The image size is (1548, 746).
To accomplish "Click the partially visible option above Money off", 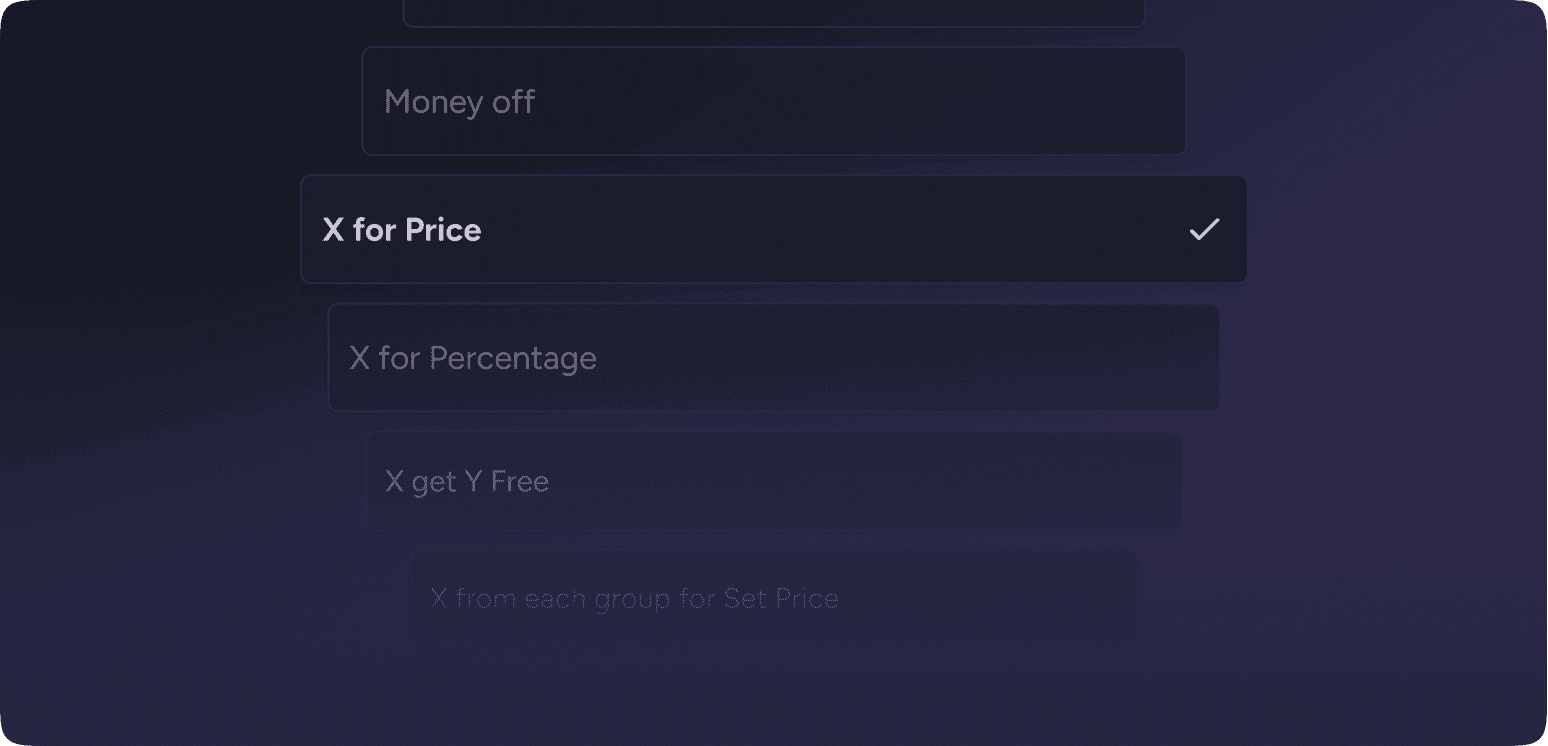I will click(x=774, y=12).
